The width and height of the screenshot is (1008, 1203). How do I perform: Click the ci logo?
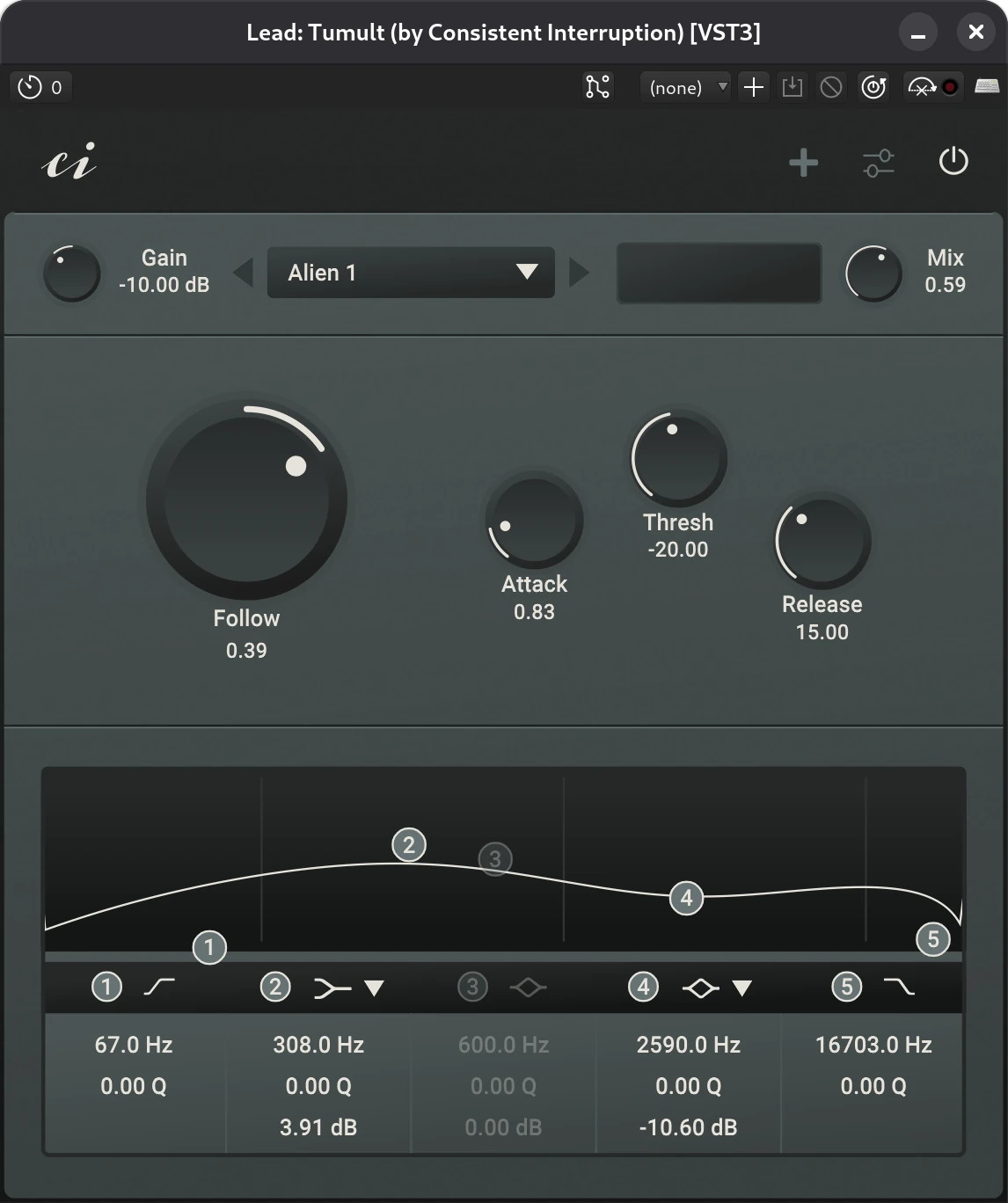69,162
